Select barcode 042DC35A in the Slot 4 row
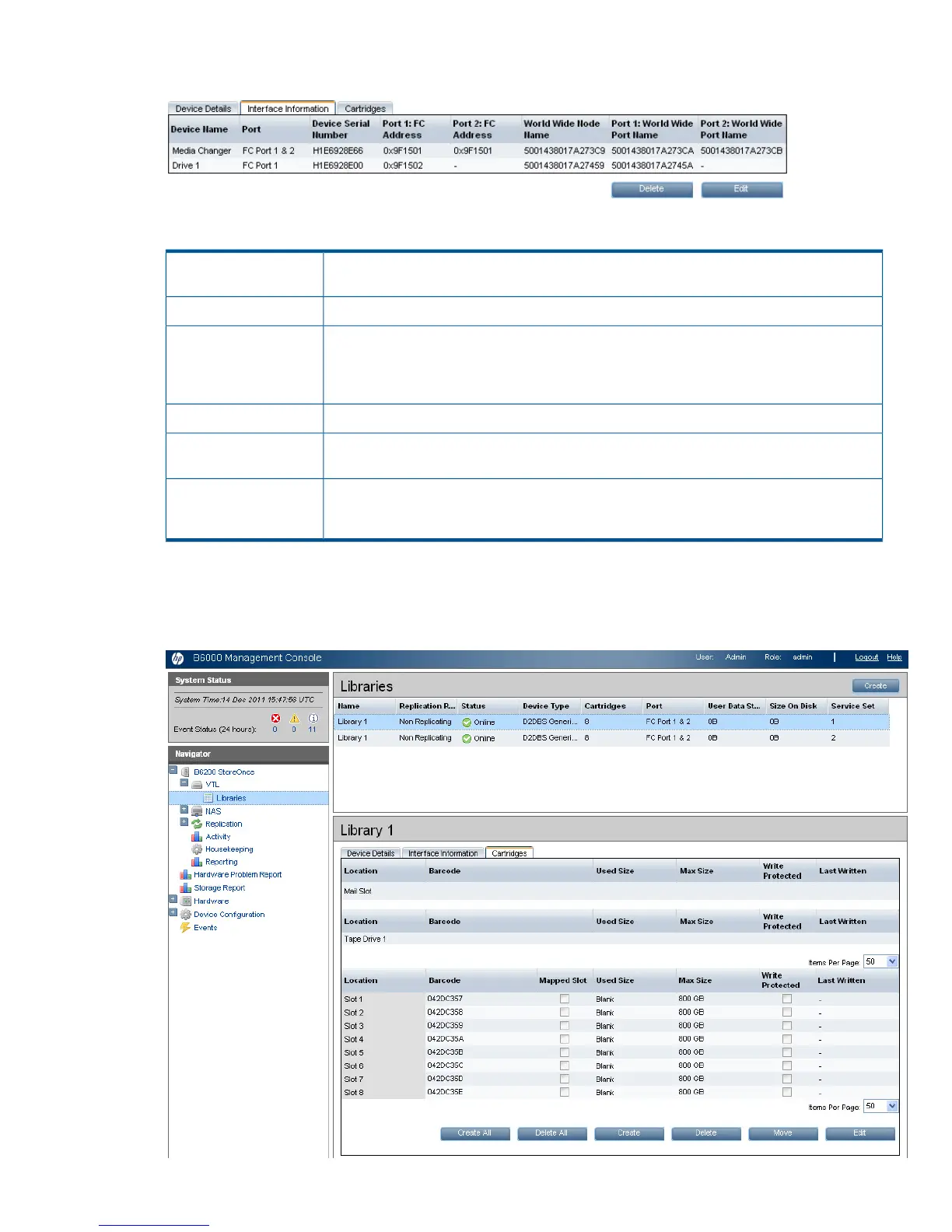Viewport: 952px width, 1232px height. tap(445, 1039)
